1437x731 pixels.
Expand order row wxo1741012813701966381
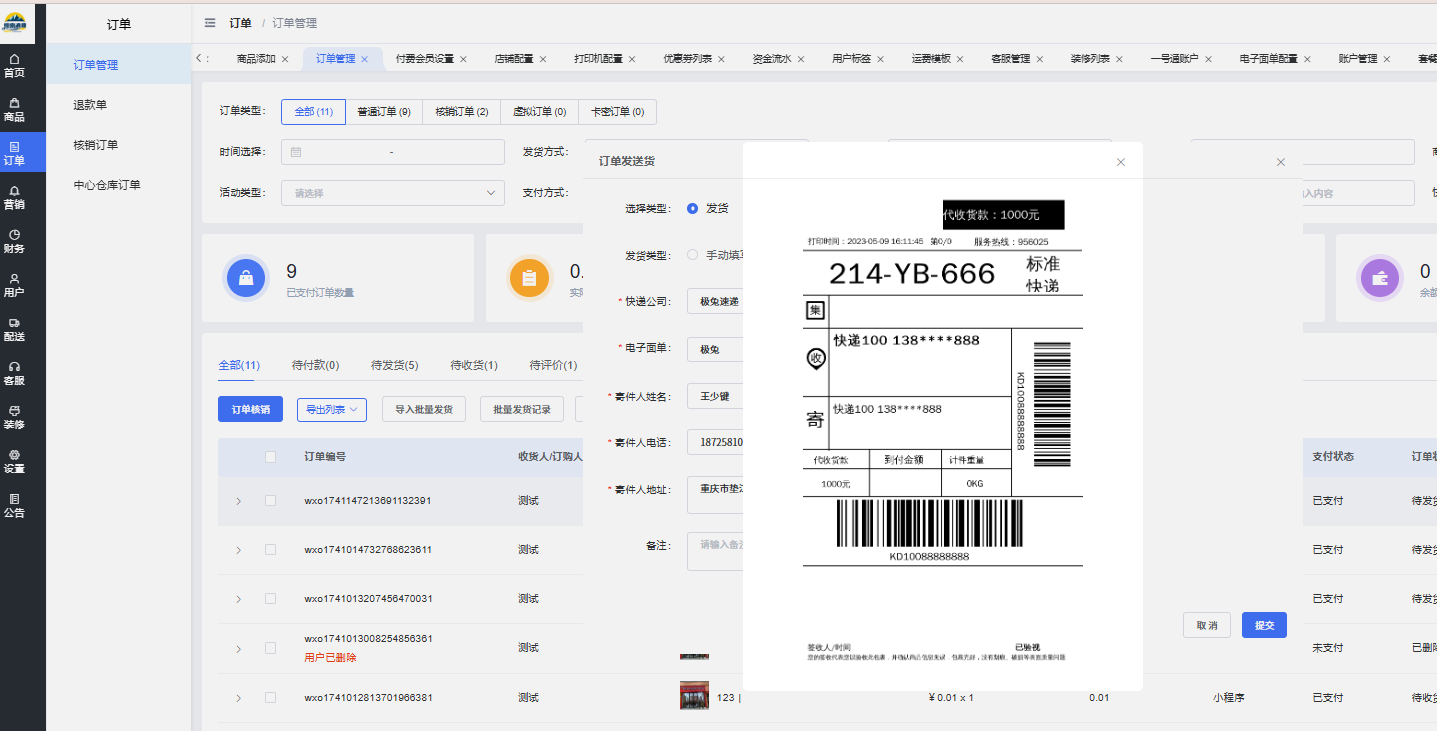(x=238, y=698)
